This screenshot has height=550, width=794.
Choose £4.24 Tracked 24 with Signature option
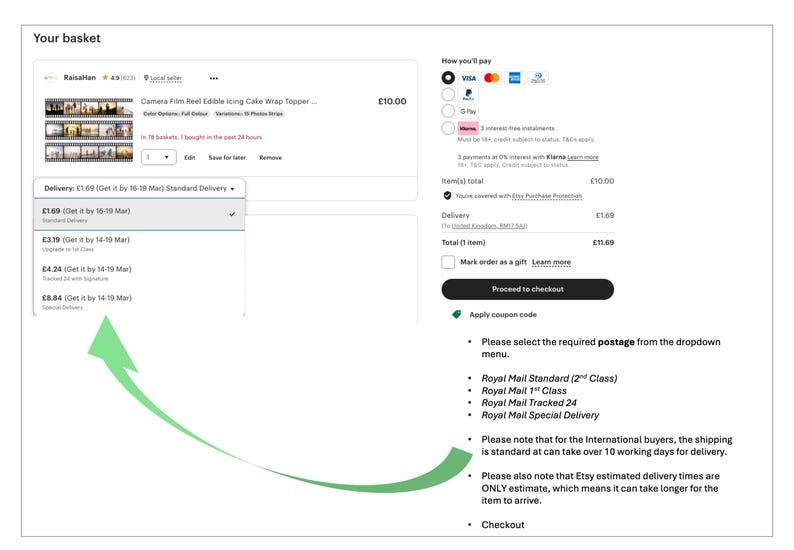[139, 273]
